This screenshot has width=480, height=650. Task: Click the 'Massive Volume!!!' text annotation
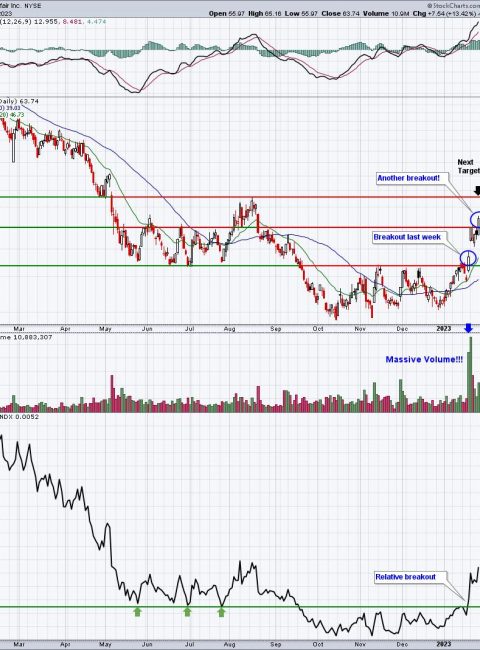[x=424, y=360]
